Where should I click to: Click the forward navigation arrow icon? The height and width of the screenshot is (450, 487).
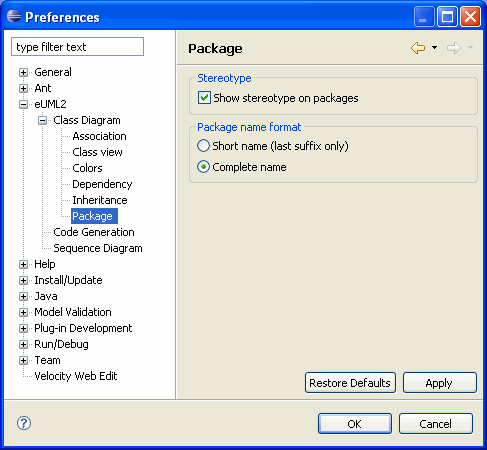click(x=454, y=48)
